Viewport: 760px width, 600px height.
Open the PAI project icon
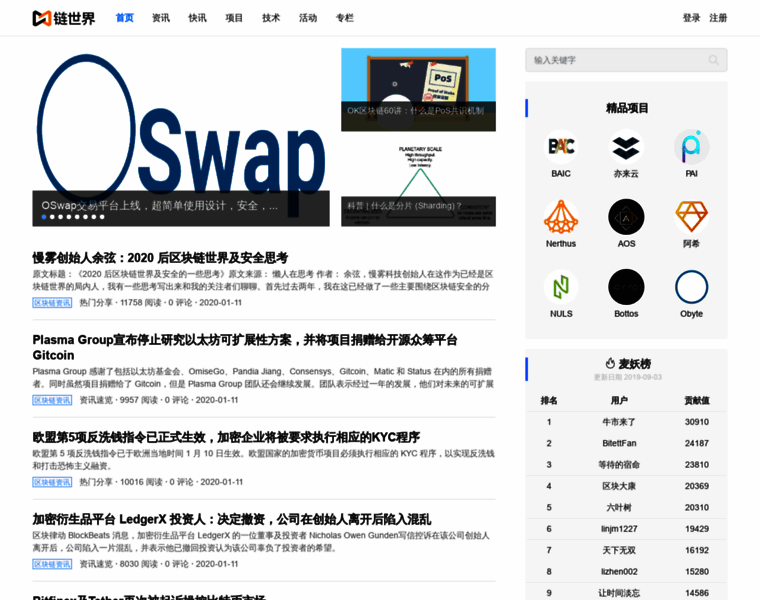[x=692, y=146]
